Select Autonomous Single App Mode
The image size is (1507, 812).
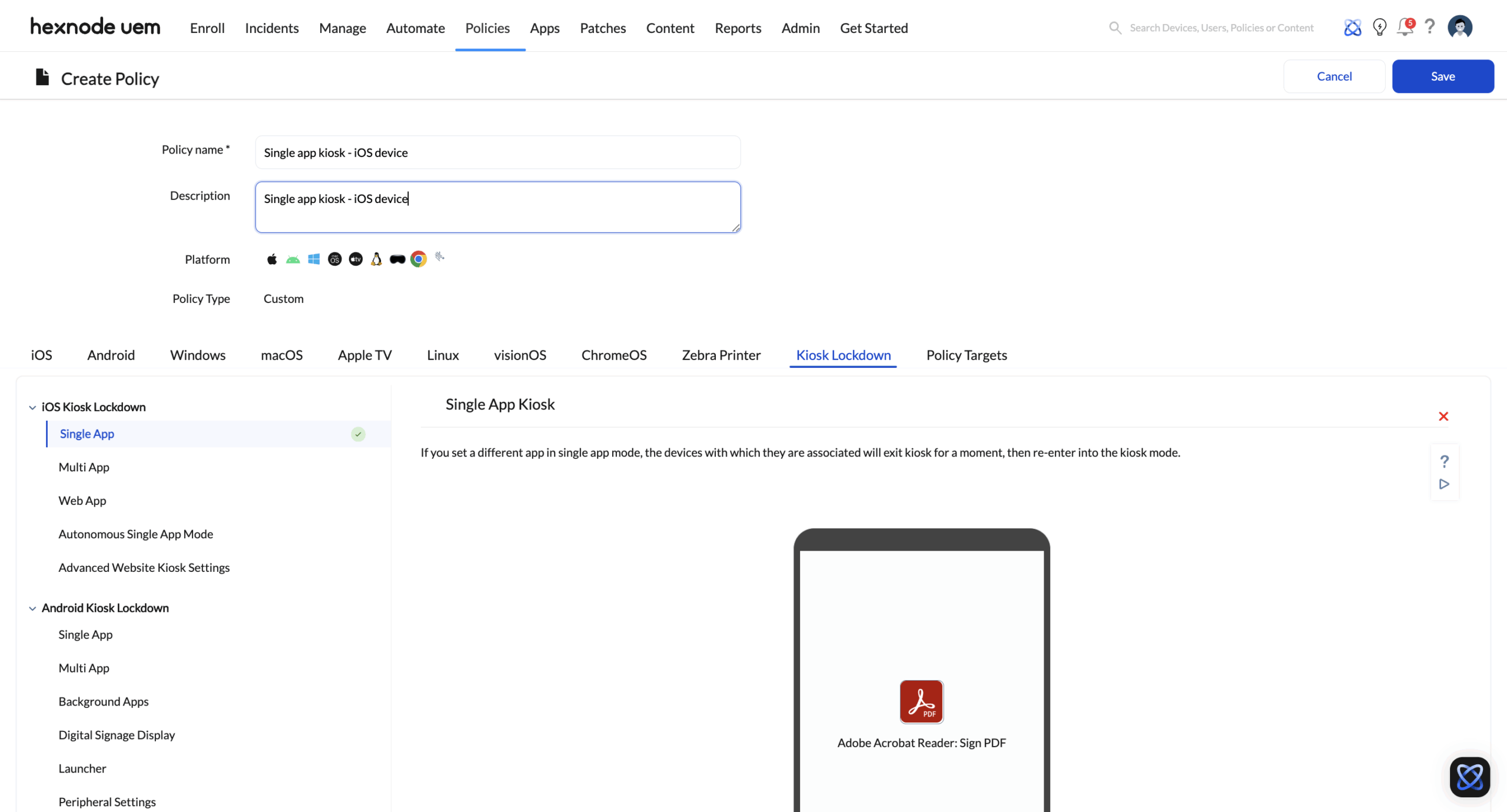136,534
